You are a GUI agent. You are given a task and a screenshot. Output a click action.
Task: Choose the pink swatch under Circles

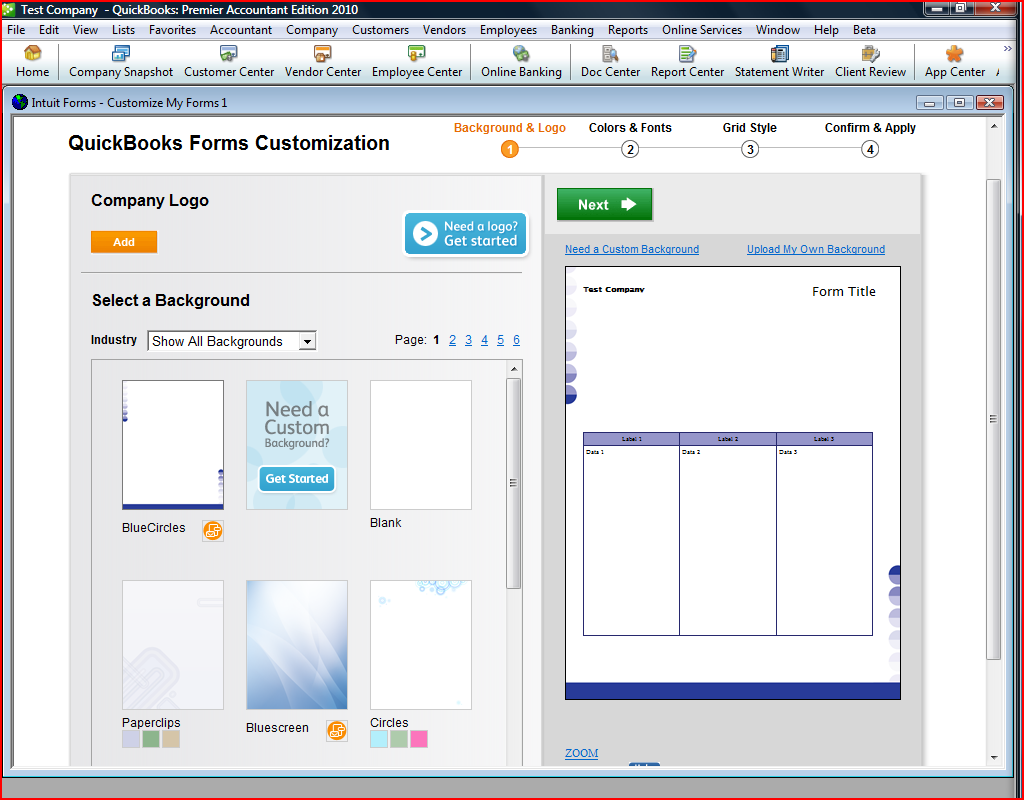click(x=419, y=739)
